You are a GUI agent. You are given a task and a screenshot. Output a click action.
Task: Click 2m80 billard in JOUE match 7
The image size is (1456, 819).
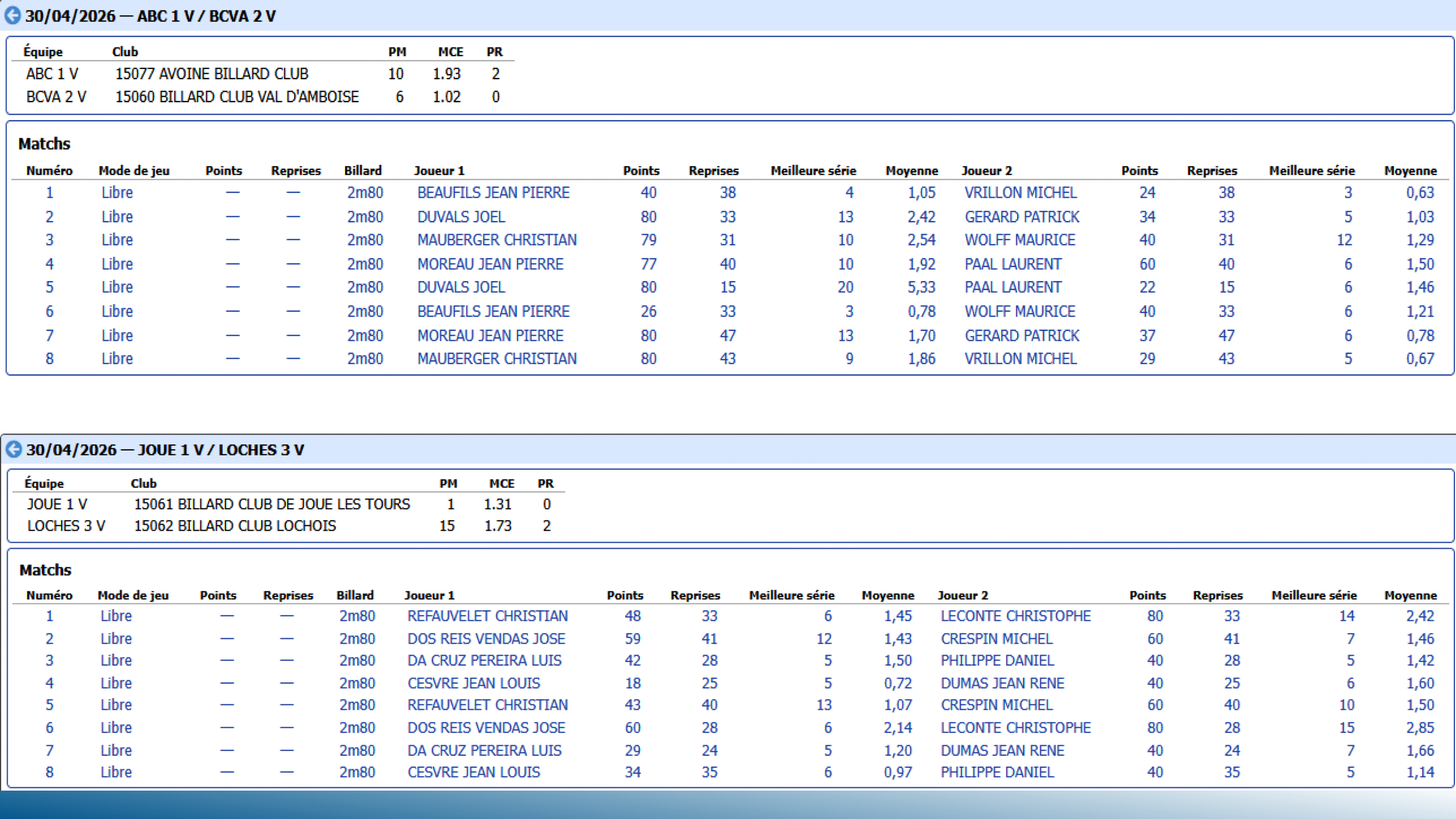point(357,751)
